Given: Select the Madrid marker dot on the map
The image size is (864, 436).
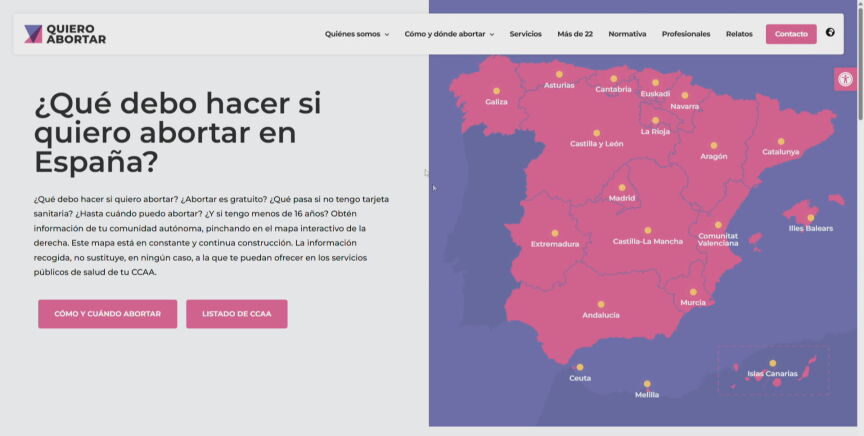Looking at the screenshot, I should click(x=622, y=187).
